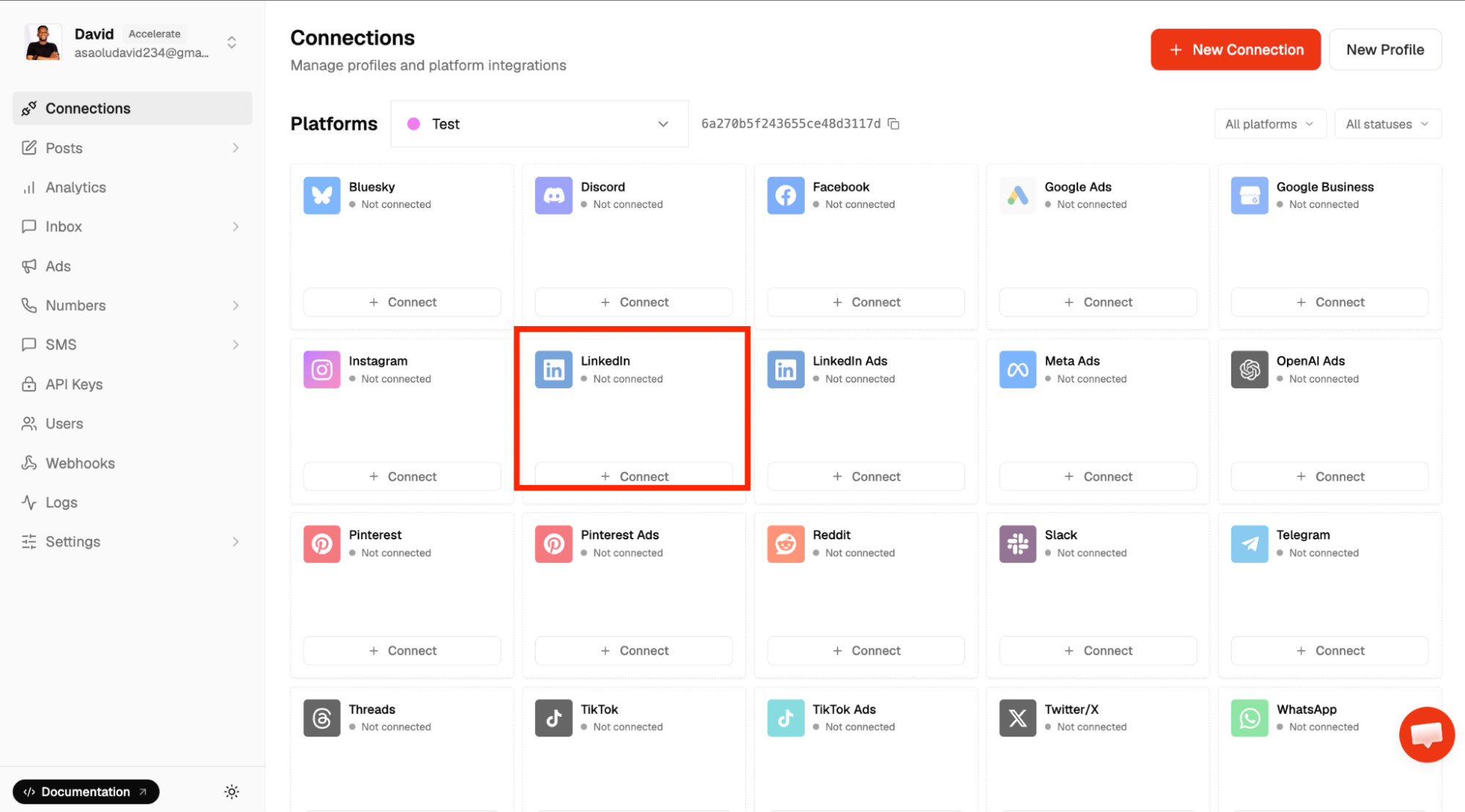Click the Threads platform icon

click(x=322, y=718)
